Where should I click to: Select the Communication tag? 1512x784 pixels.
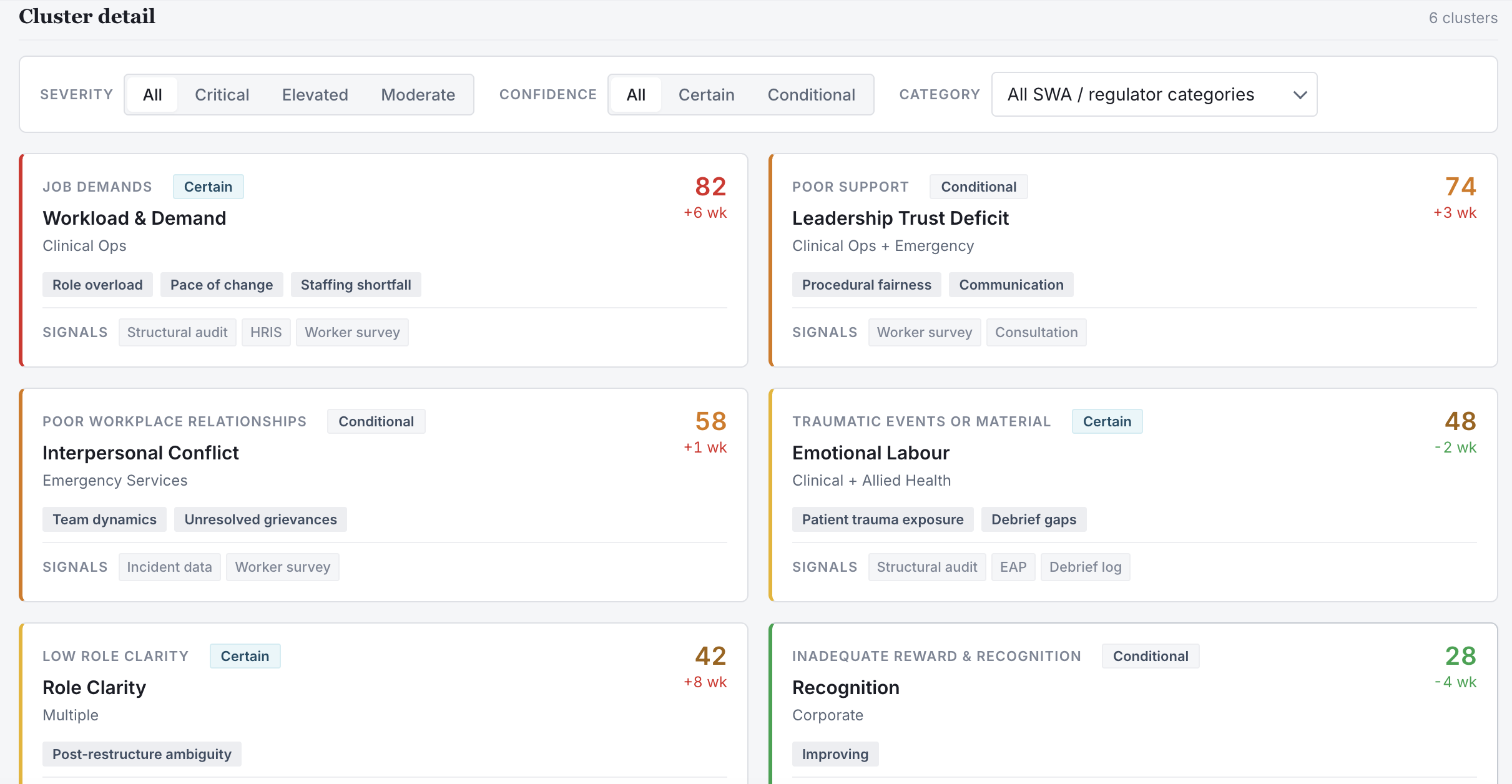[1011, 285]
